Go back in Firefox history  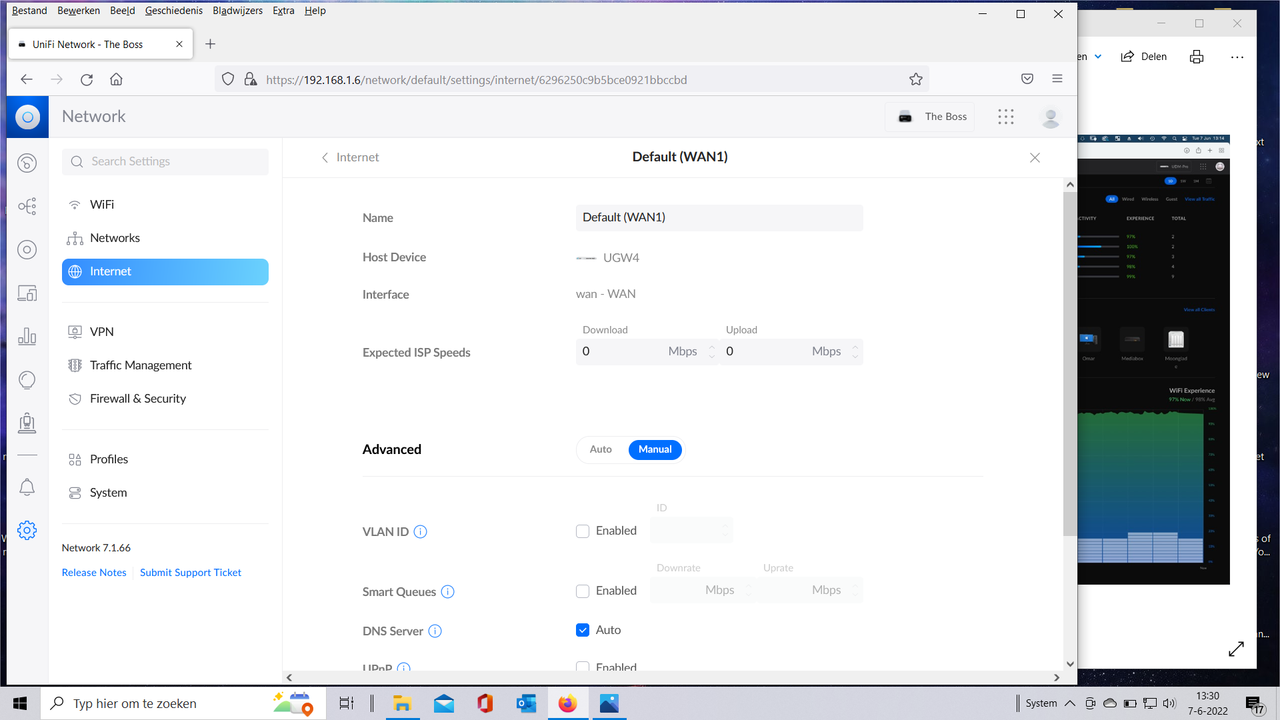tap(27, 80)
